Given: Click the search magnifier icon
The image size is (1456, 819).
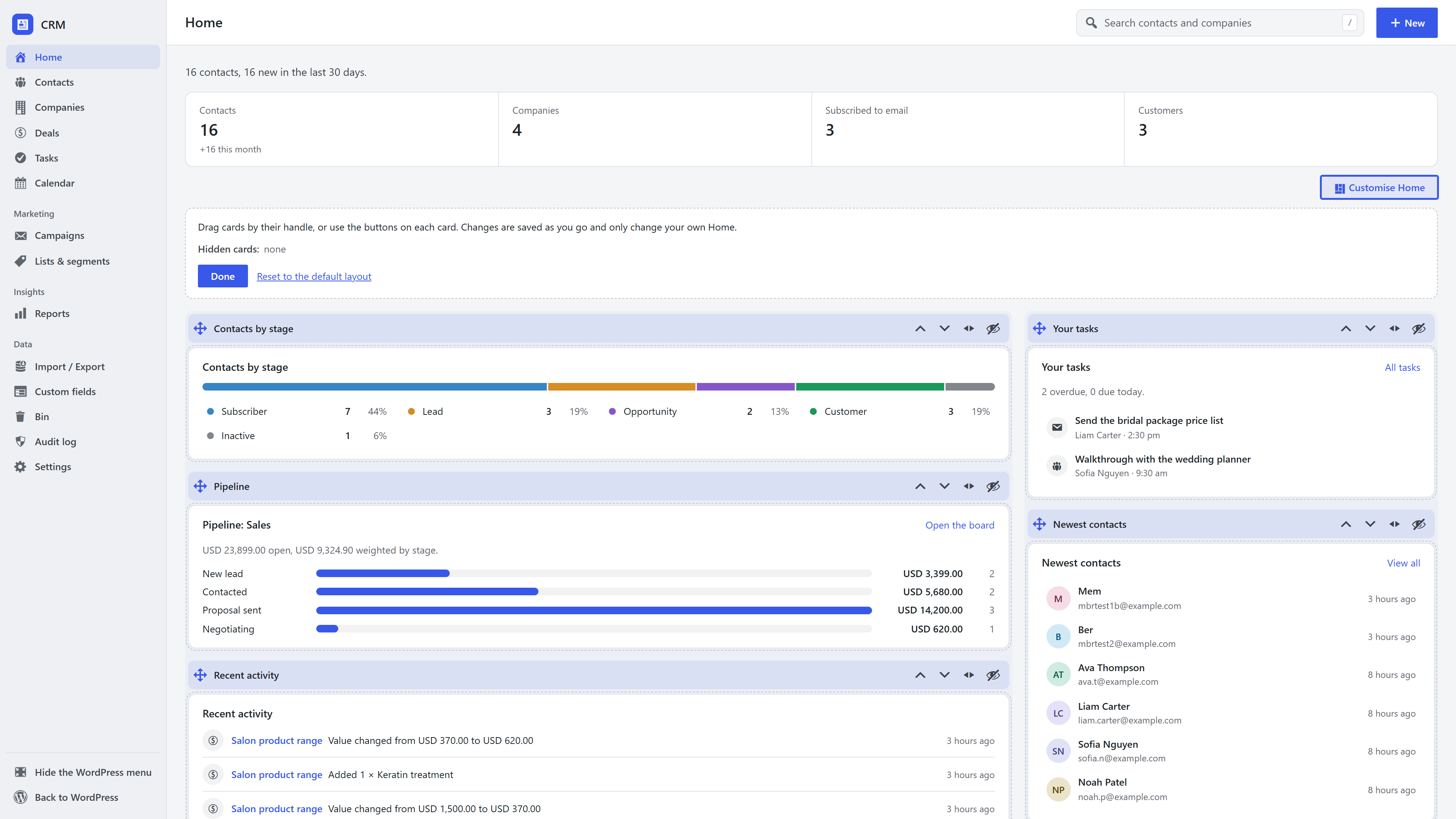Looking at the screenshot, I should click(1092, 23).
